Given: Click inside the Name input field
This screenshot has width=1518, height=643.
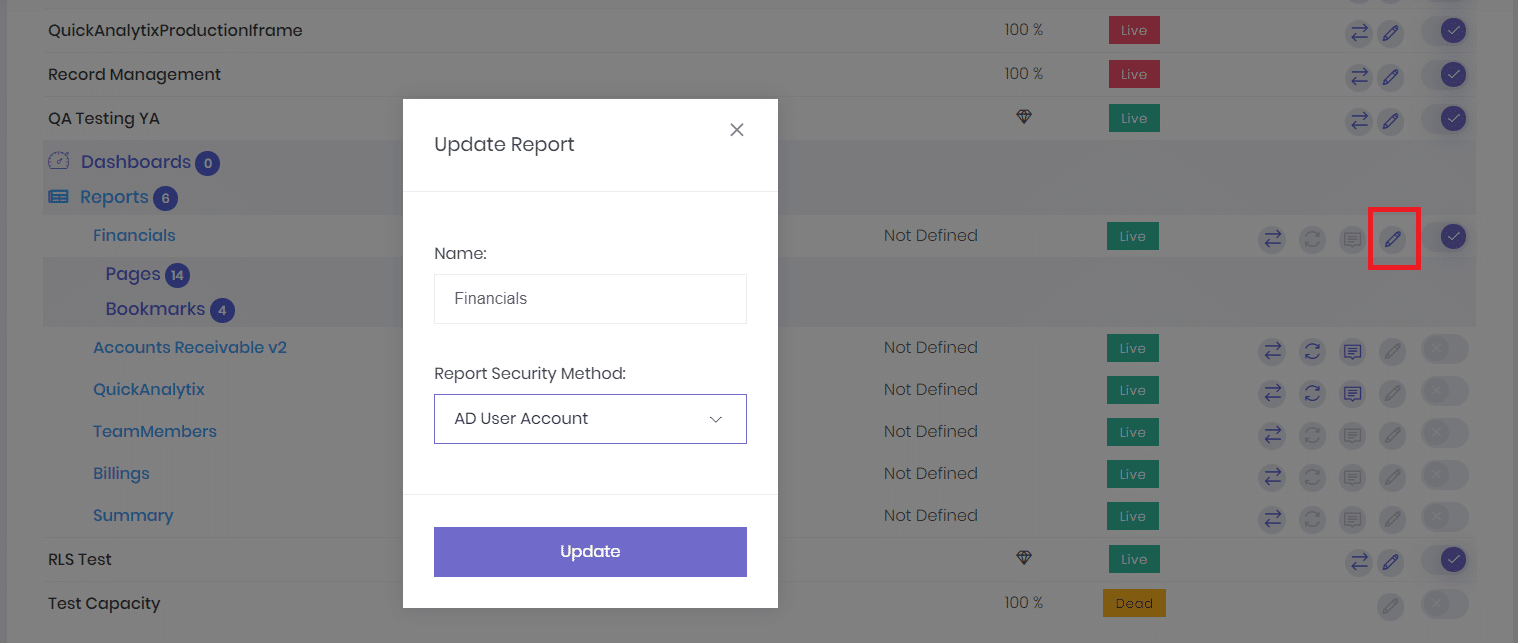Looking at the screenshot, I should 590,298.
